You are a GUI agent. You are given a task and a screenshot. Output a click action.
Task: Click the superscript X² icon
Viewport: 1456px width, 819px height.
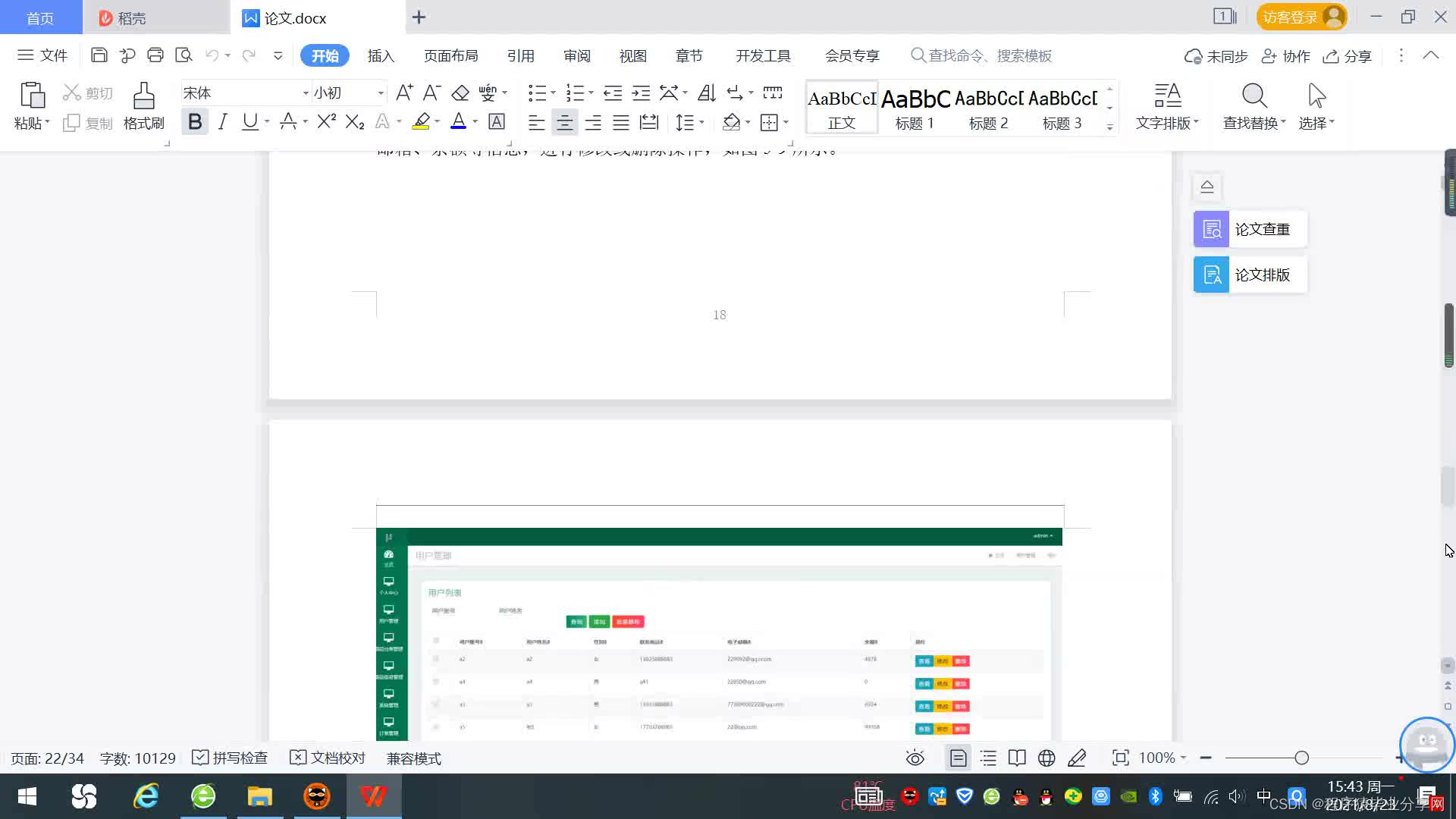click(326, 121)
